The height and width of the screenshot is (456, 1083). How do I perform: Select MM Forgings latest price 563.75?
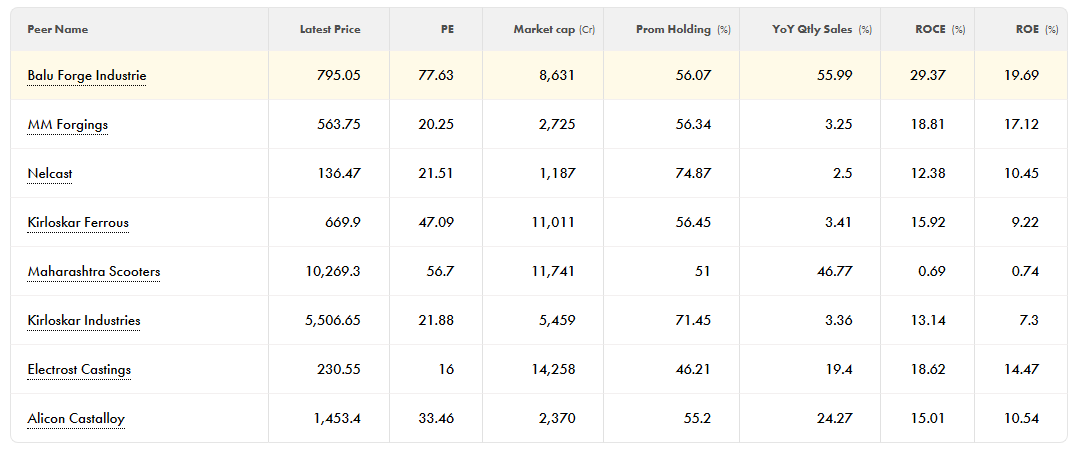(339, 124)
